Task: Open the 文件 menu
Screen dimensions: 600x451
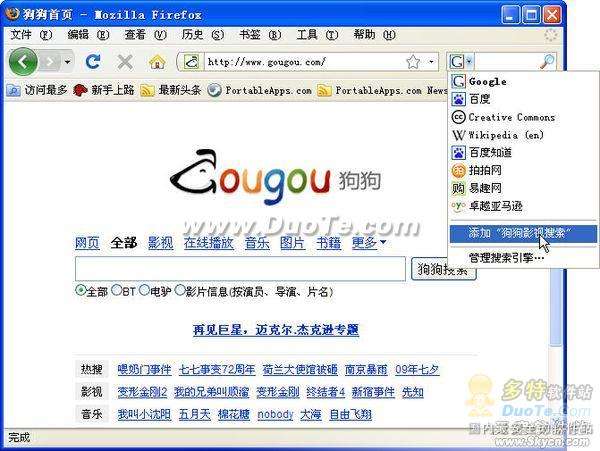Action: 31,35
